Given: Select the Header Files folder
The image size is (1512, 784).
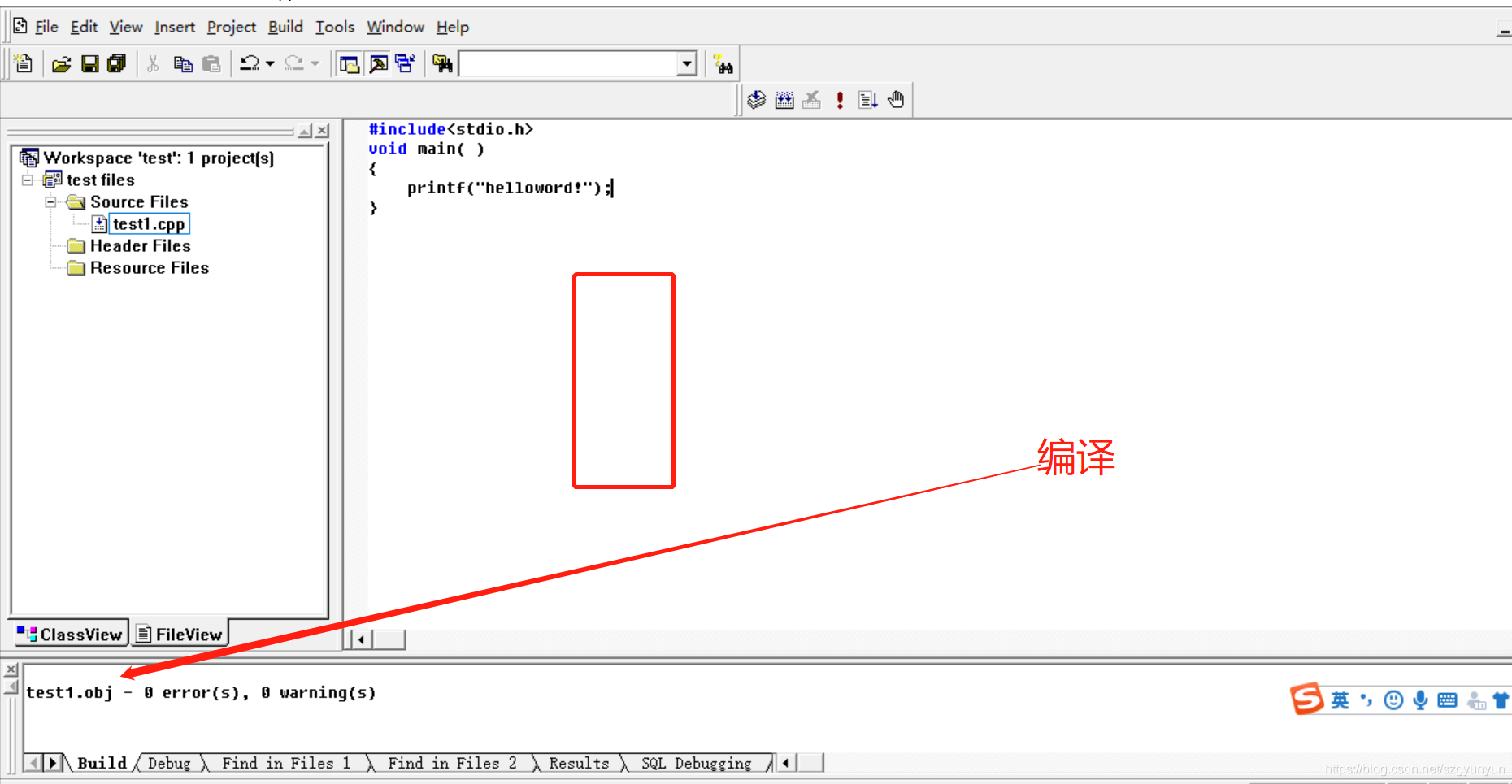Looking at the screenshot, I should (x=140, y=245).
